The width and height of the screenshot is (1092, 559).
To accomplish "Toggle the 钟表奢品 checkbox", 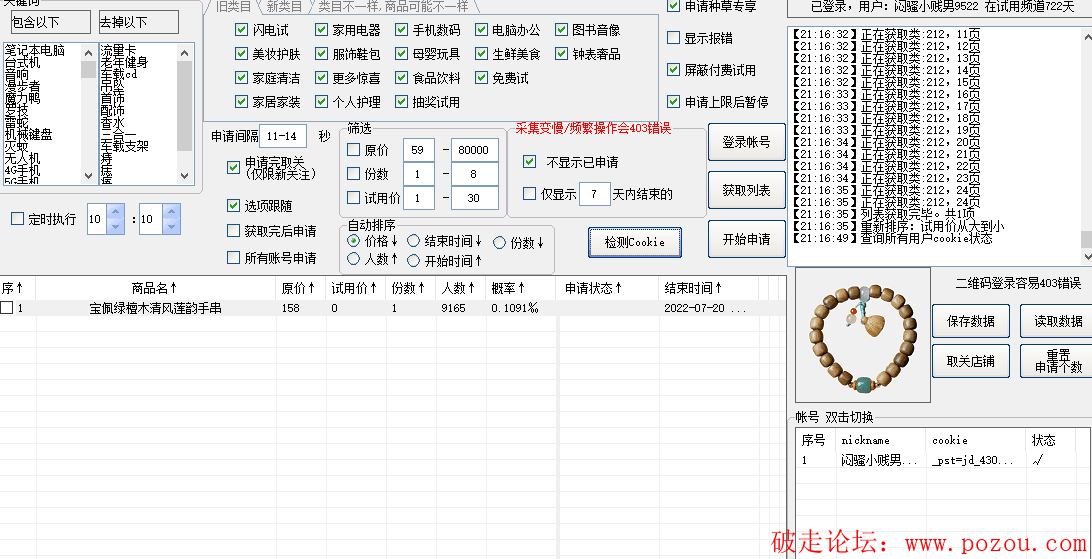I will tap(562, 54).
